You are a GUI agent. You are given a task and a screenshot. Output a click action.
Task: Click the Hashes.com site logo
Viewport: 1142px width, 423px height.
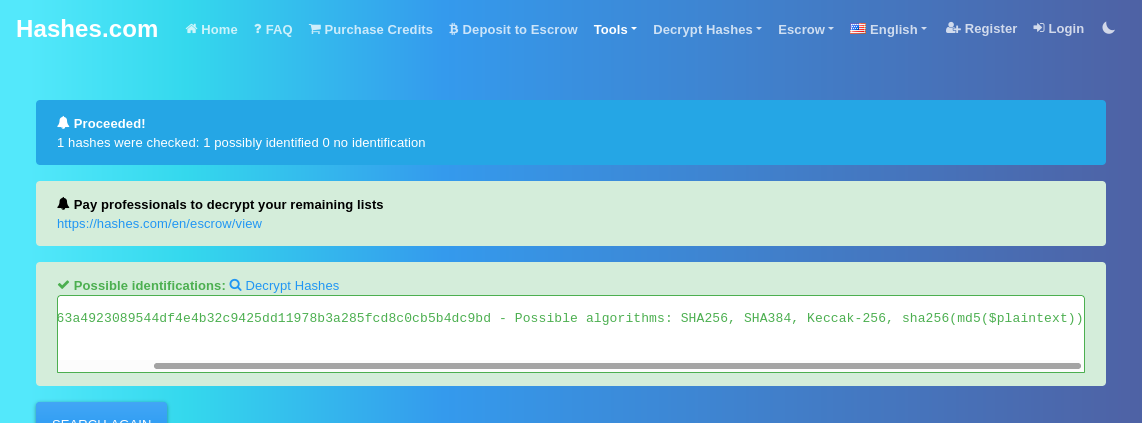tap(87, 29)
